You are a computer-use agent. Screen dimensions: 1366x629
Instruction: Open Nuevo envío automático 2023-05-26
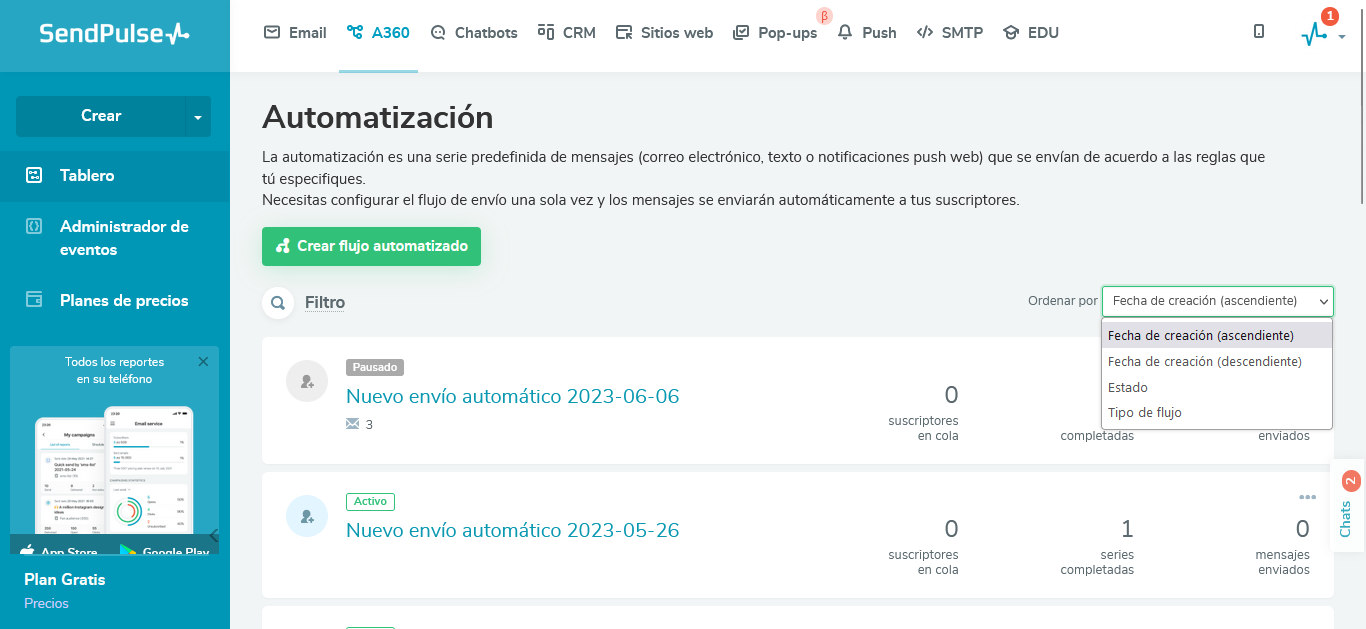tap(512, 530)
